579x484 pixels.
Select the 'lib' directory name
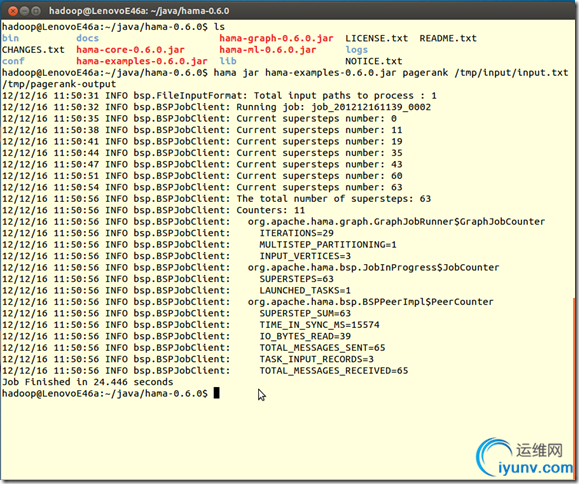228,61
